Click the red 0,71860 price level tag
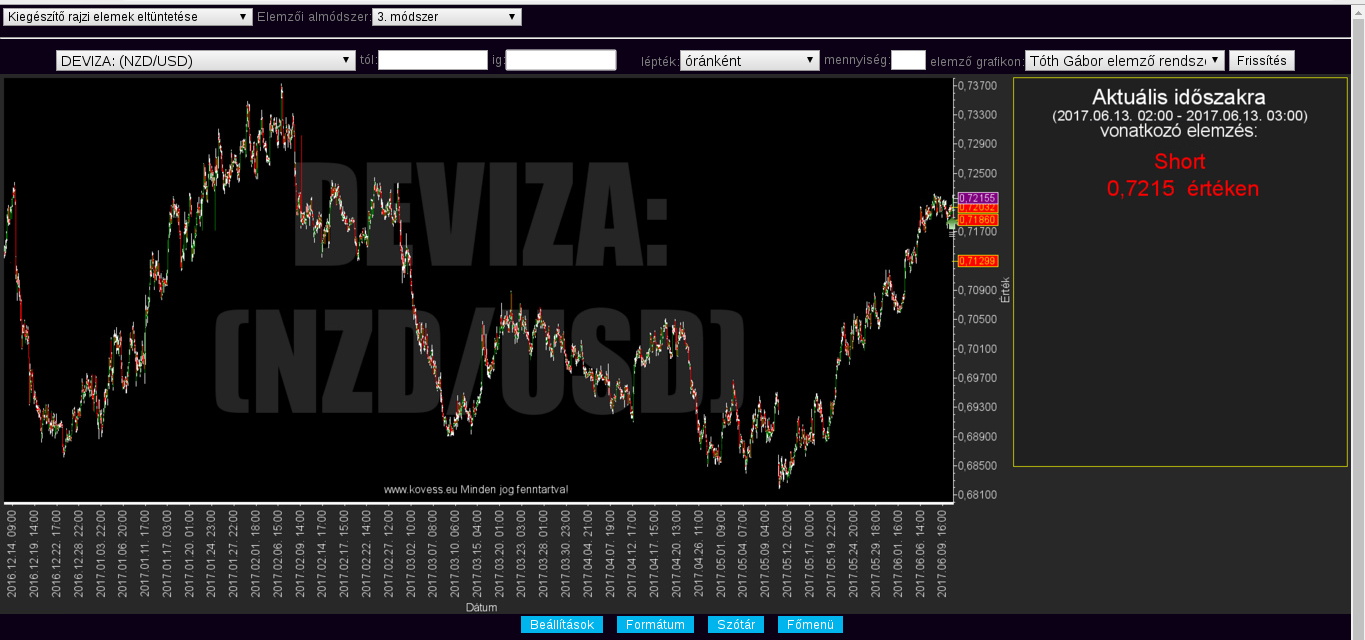Viewport: 1365px width, 640px height. coord(977,219)
